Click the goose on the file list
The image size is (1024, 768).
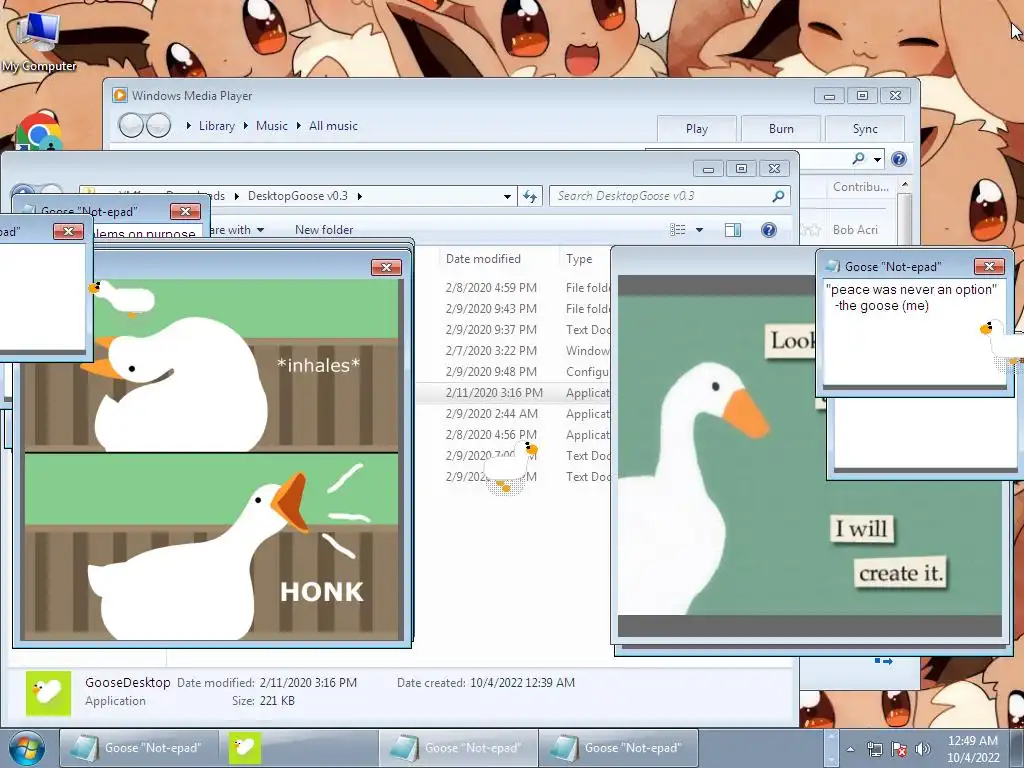tap(511, 466)
